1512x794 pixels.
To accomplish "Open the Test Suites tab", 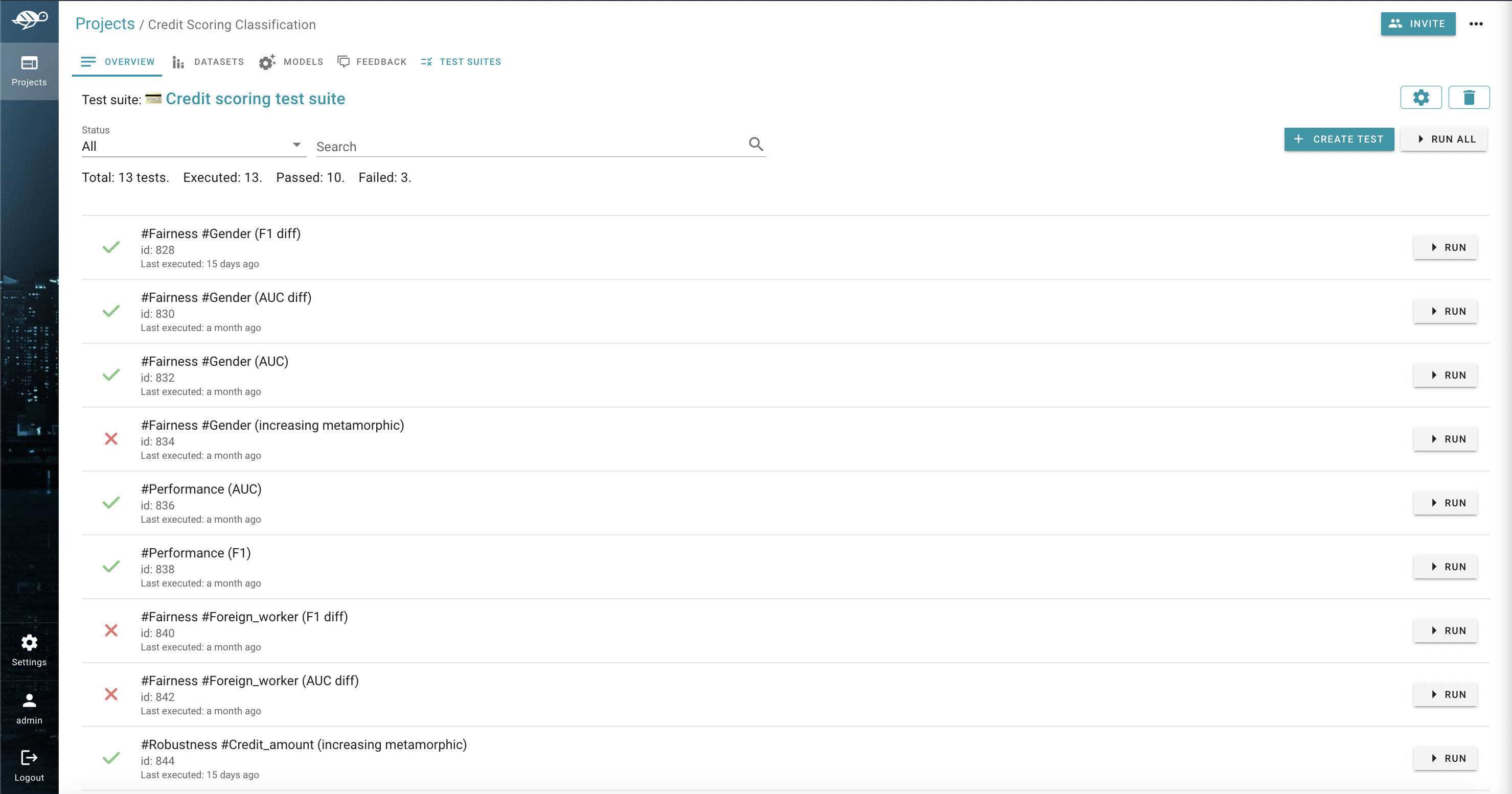I will pyautogui.click(x=462, y=62).
